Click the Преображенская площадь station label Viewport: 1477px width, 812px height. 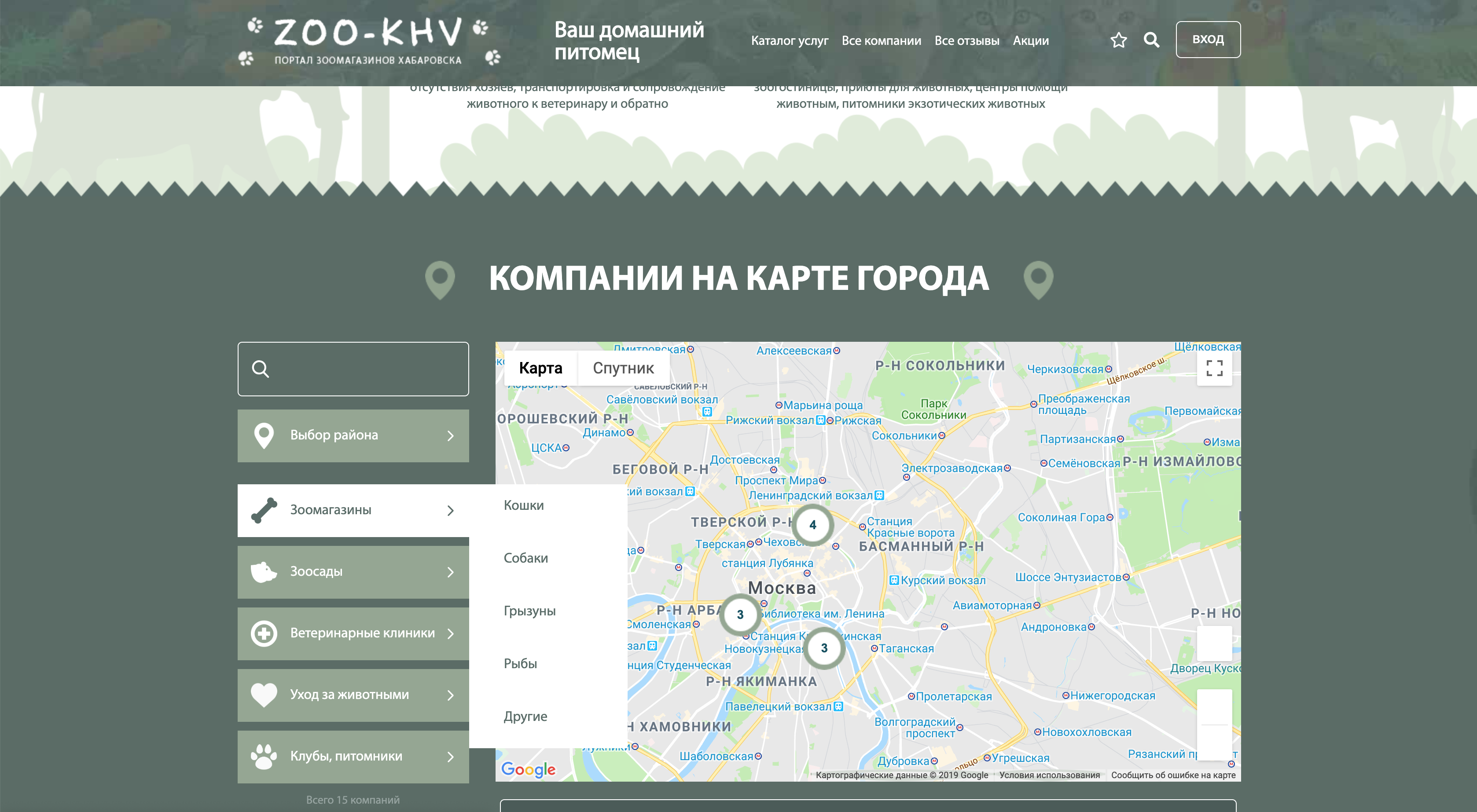1084,405
